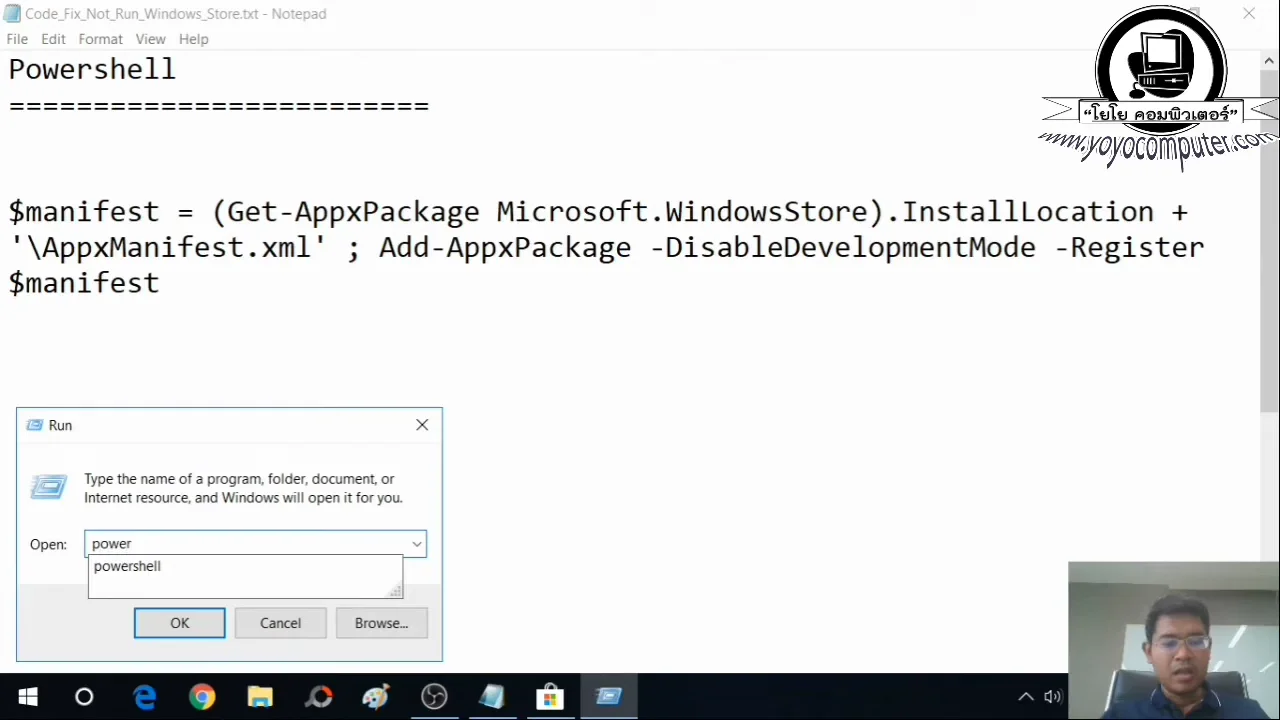Select the Notepad icon in the taskbar
The width and height of the screenshot is (1280, 720).
[x=491, y=696]
